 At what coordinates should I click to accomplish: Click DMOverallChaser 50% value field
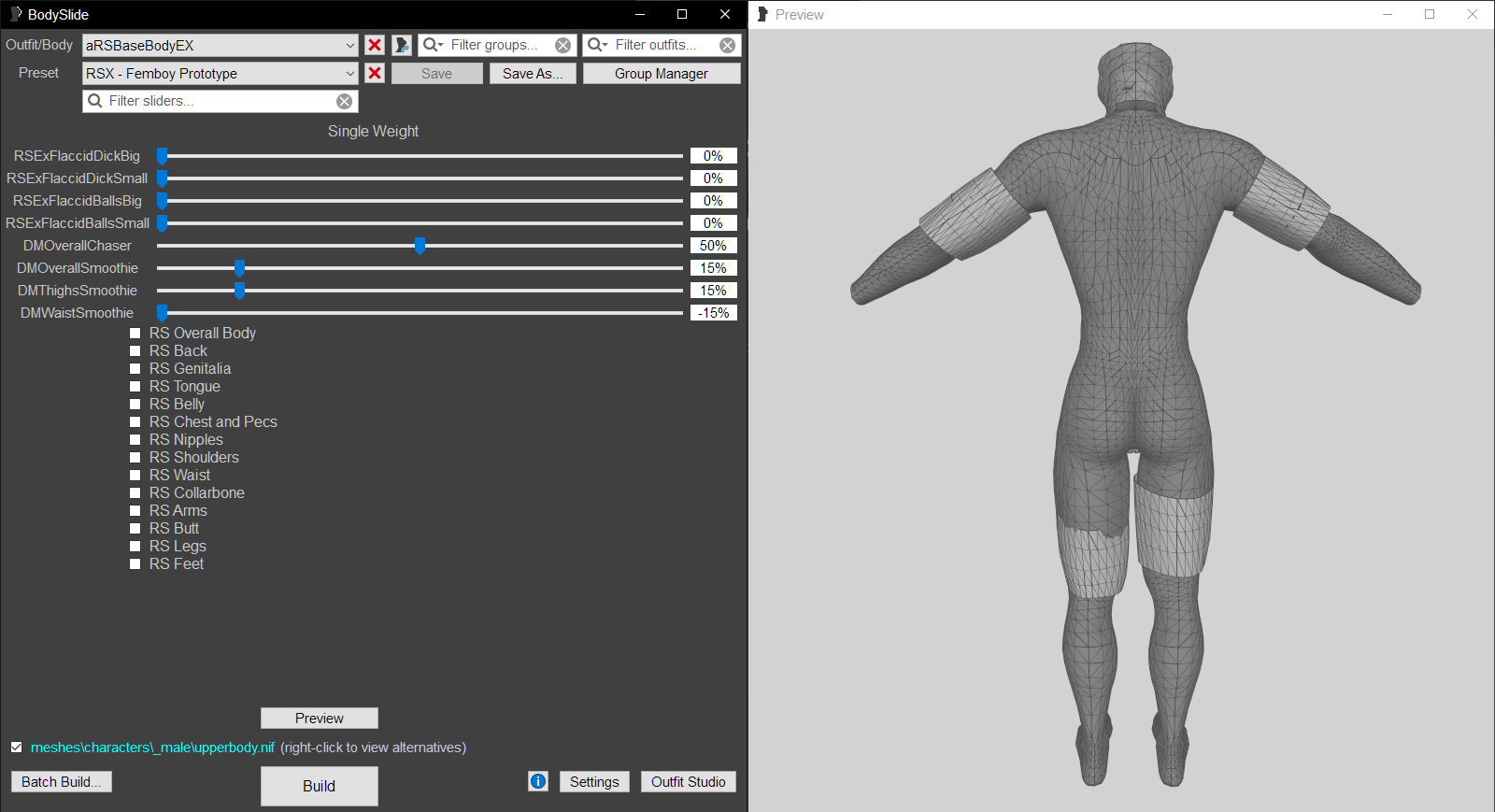coord(713,245)
